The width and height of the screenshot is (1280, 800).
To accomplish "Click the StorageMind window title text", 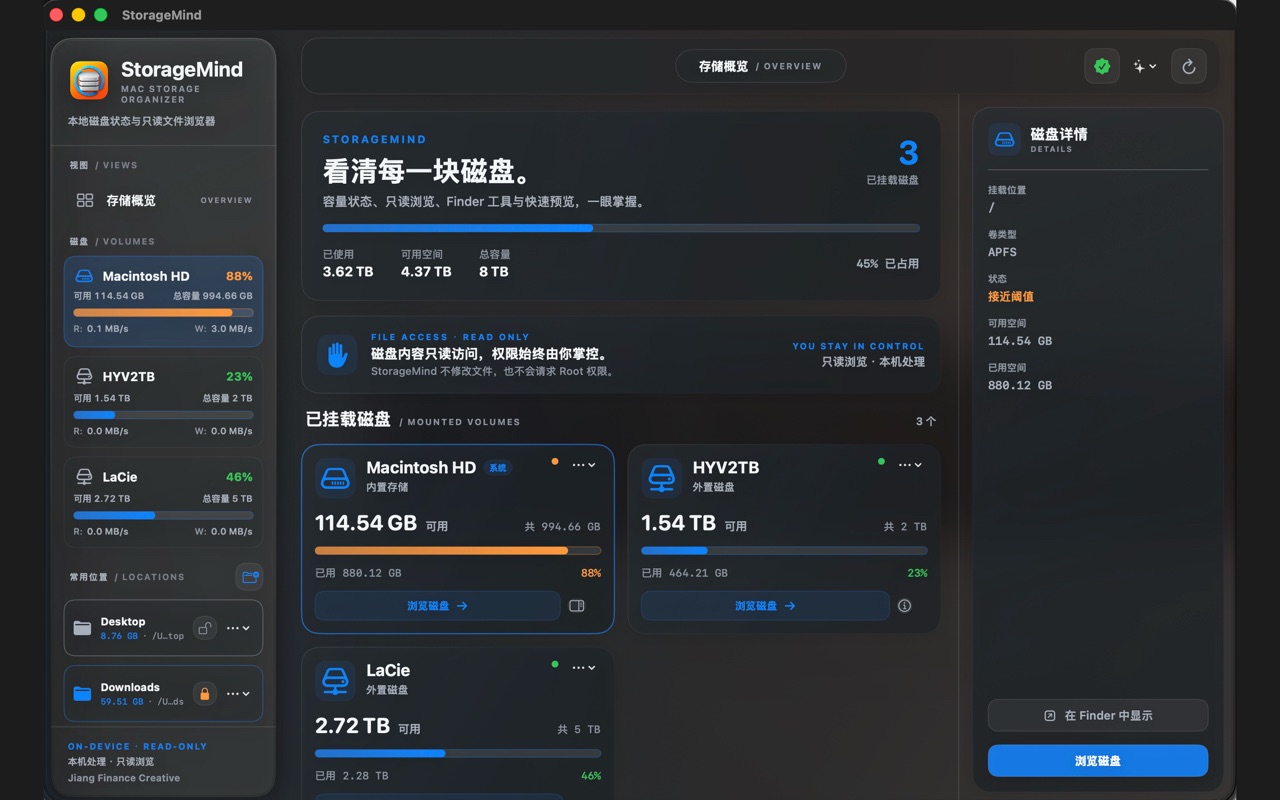I will click(161, 15).
